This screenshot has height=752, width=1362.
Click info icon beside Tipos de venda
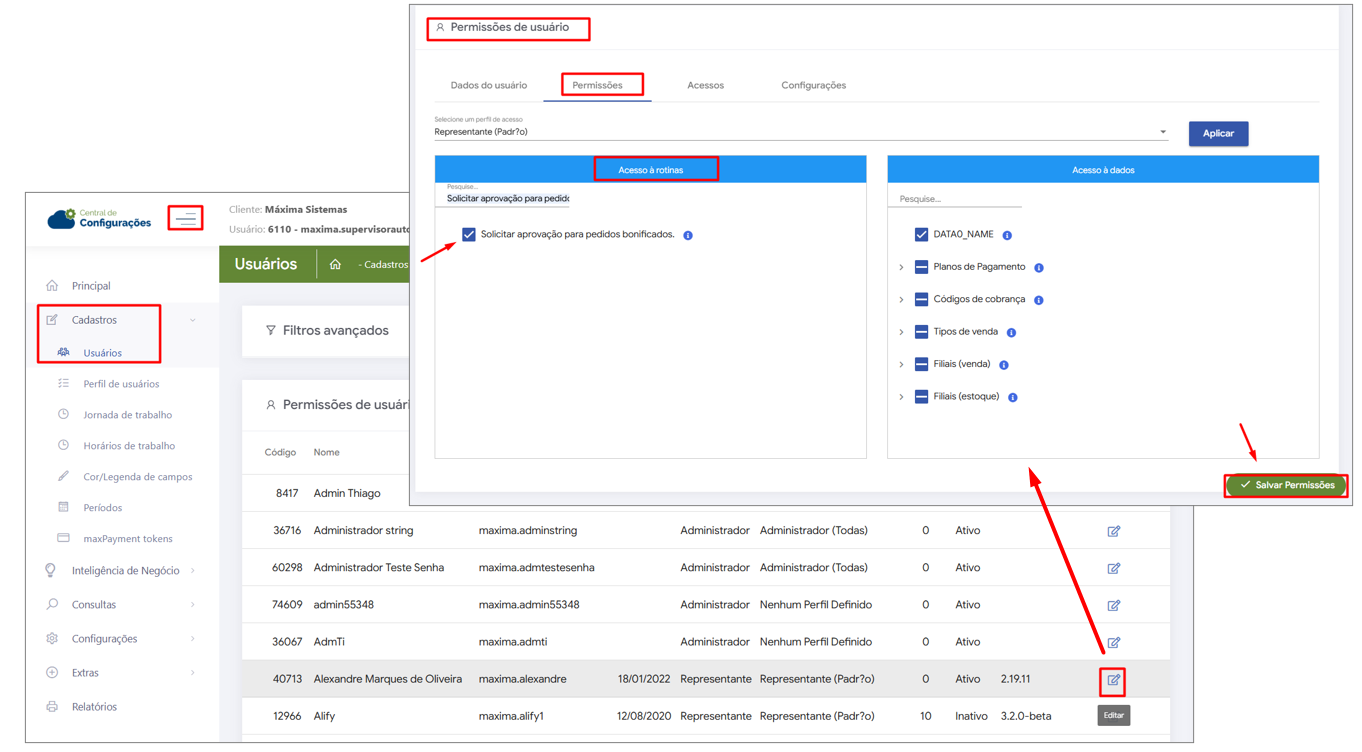(1011, 332)
